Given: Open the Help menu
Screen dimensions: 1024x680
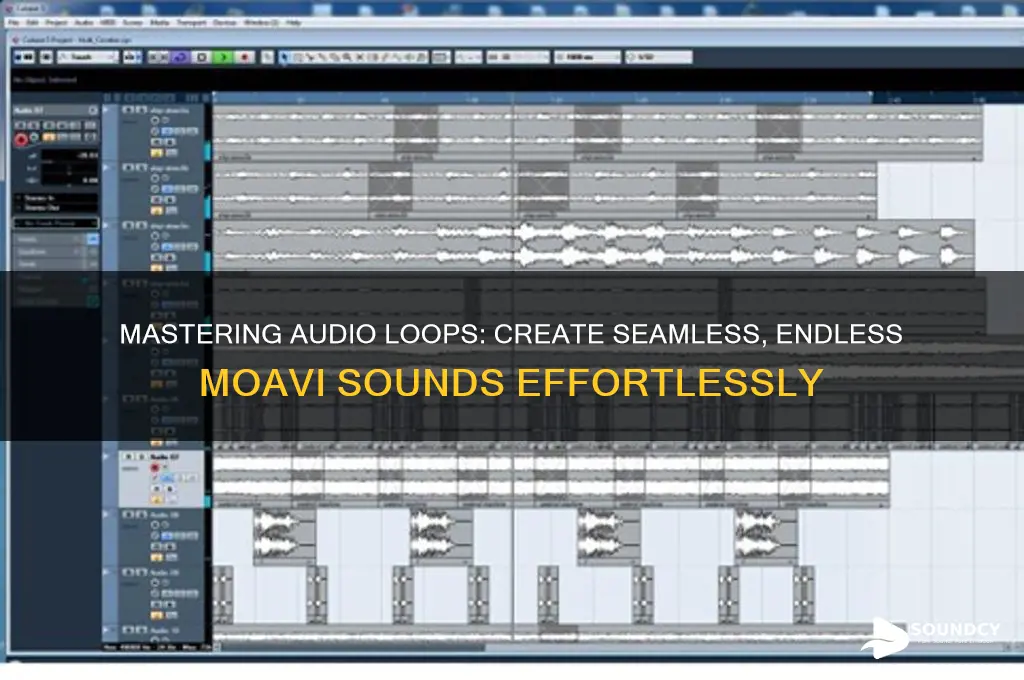Looking at the screenshot, I should [x=293, y=23].
